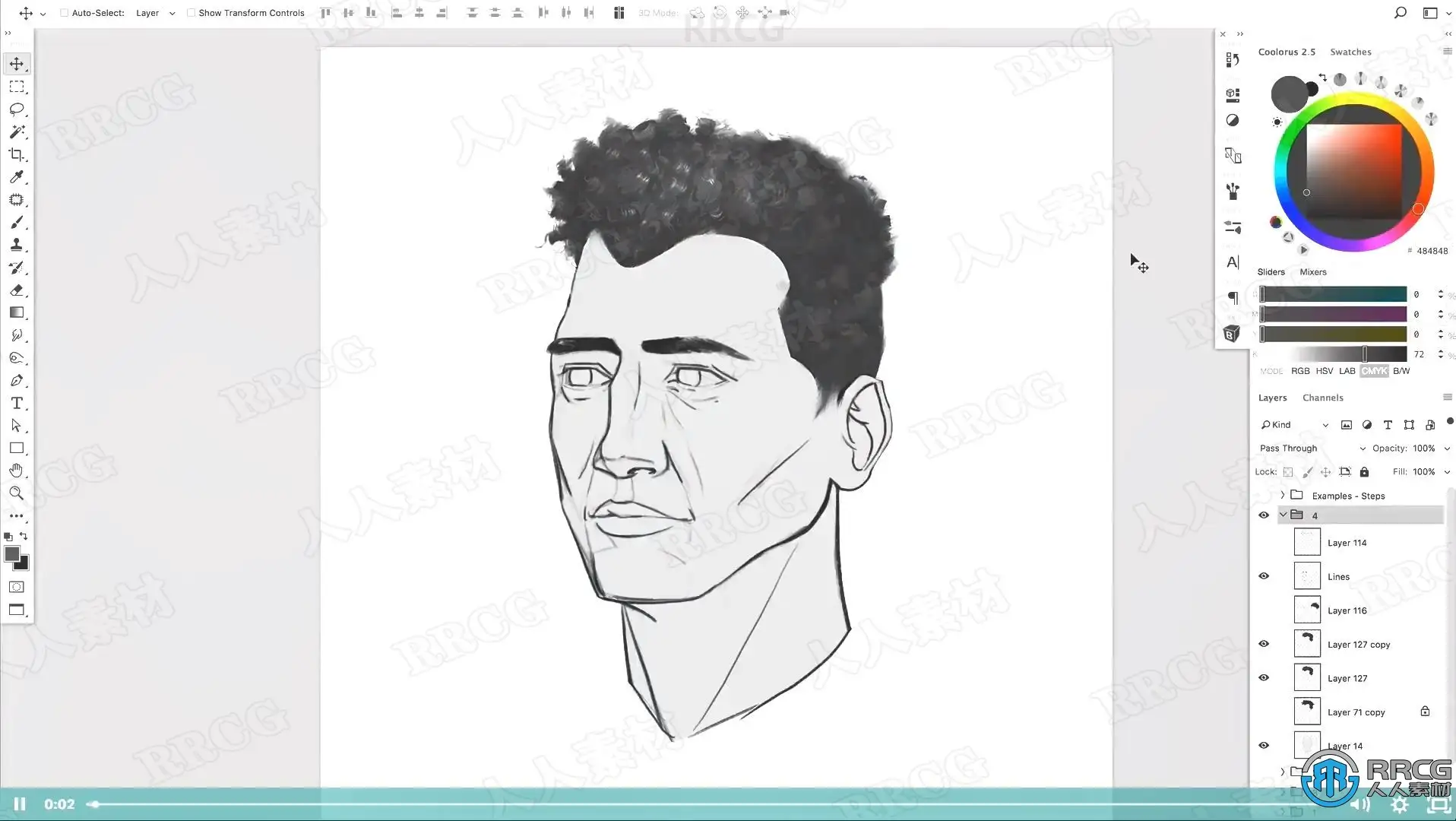
Task: Enable the Auto-Select checkbox
Action: pyautogui.click(x=65, y=13)
